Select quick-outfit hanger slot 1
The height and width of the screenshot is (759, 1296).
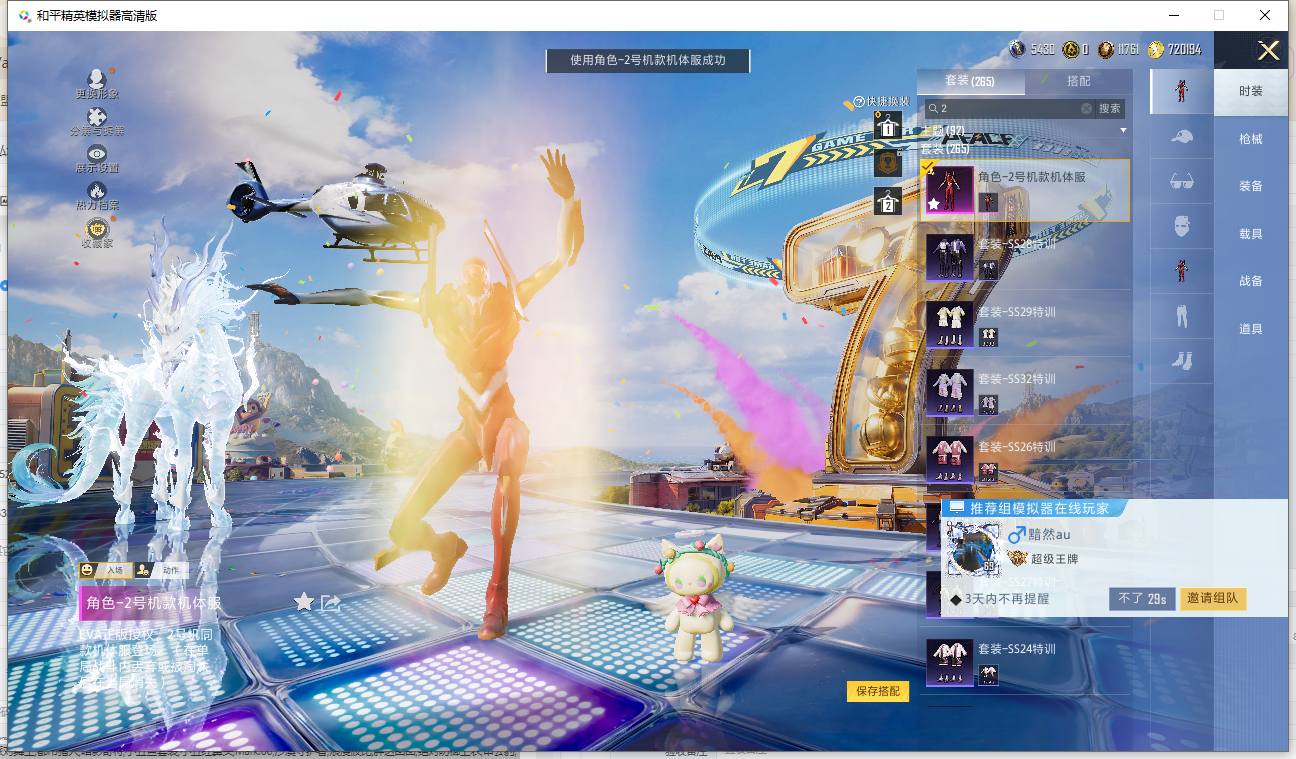888,125
